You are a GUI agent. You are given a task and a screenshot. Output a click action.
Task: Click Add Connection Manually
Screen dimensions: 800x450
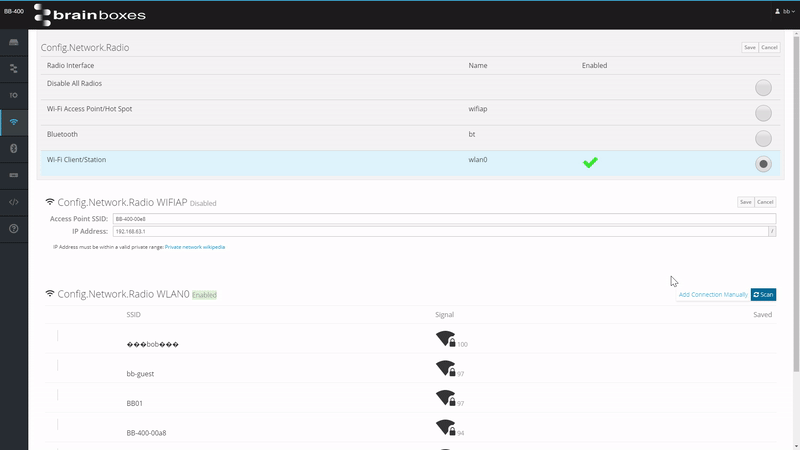[x=712, y=295]
